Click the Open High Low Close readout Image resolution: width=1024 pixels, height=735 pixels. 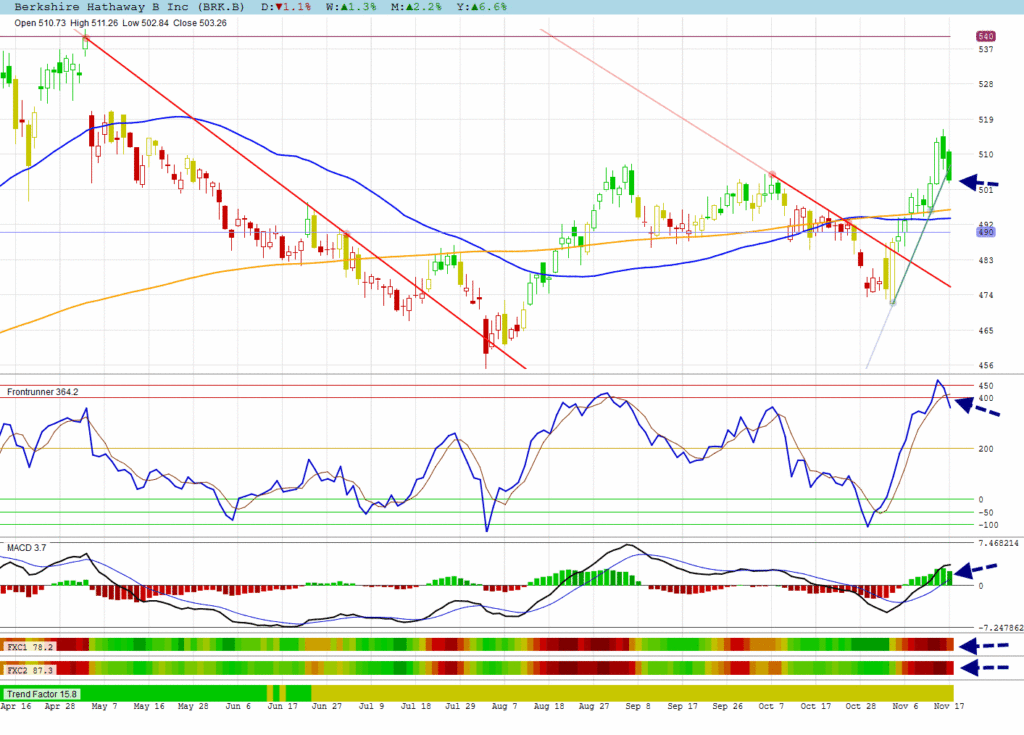click(120, 23)
